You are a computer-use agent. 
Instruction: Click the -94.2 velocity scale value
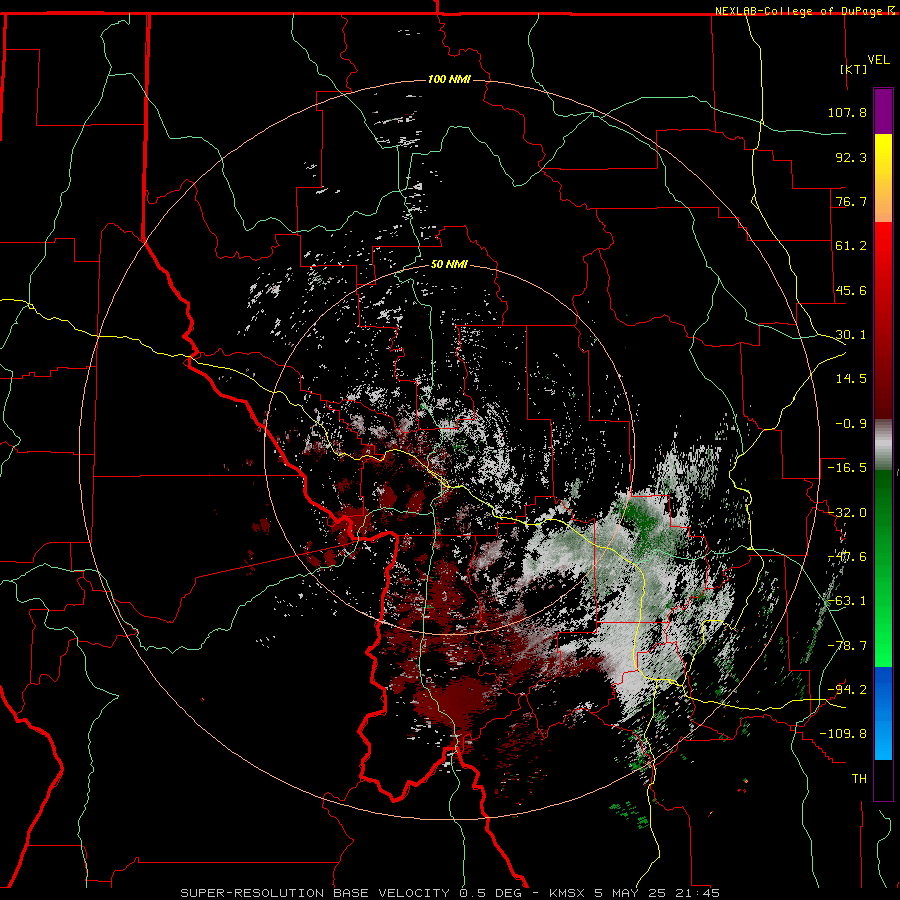pos(847,690)
